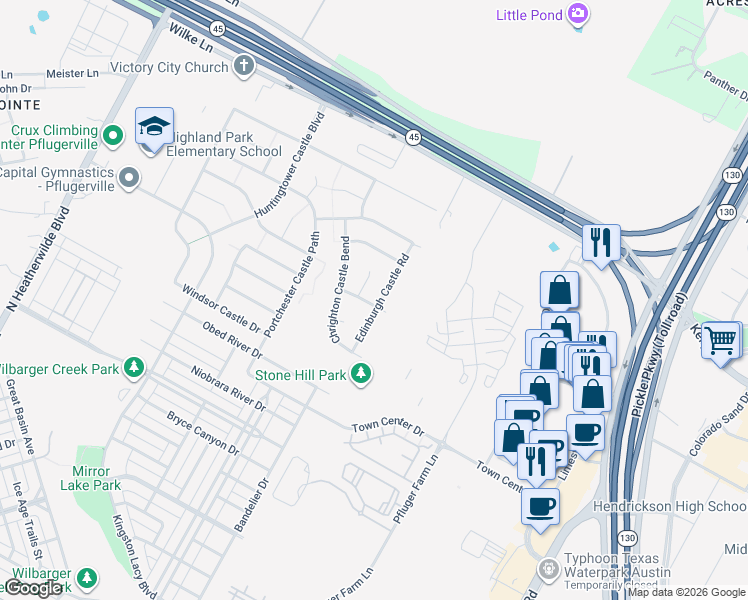Viewport: 748px width, 600px height.
Task: Click the Crux Climbing Center green pin
Action: click(113, 136)
